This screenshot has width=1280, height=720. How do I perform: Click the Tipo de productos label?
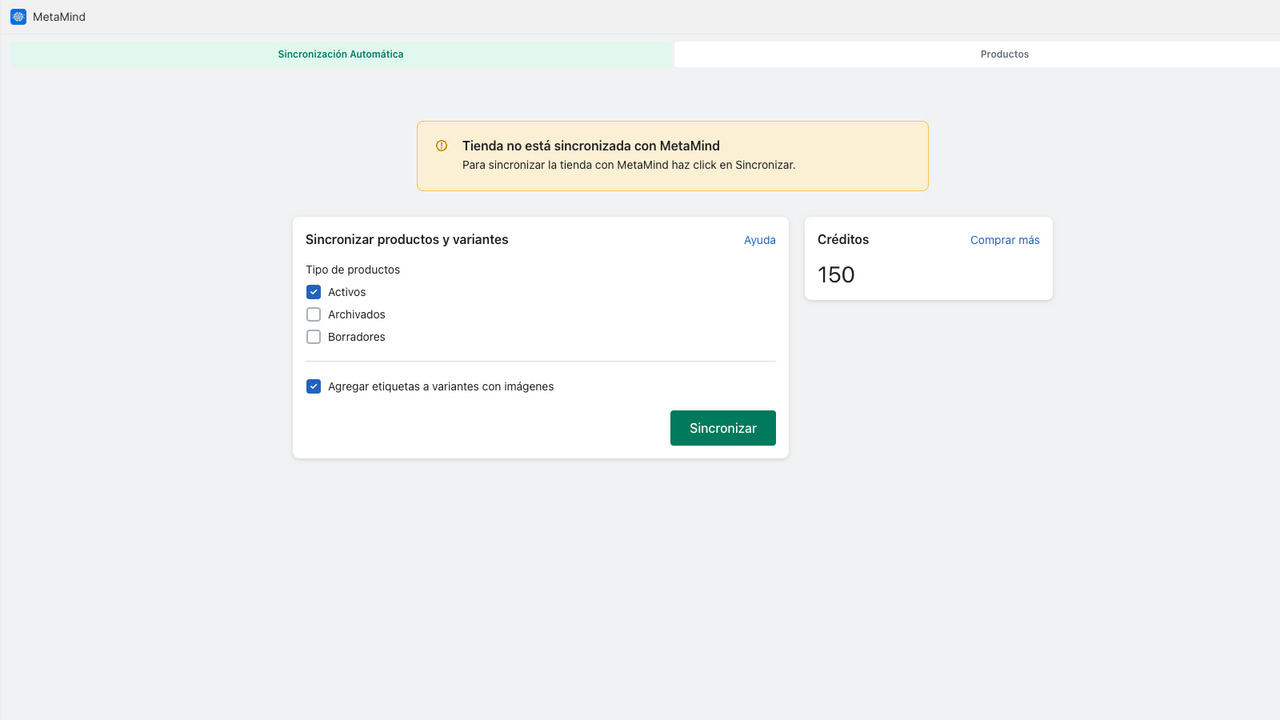point(353,270)
